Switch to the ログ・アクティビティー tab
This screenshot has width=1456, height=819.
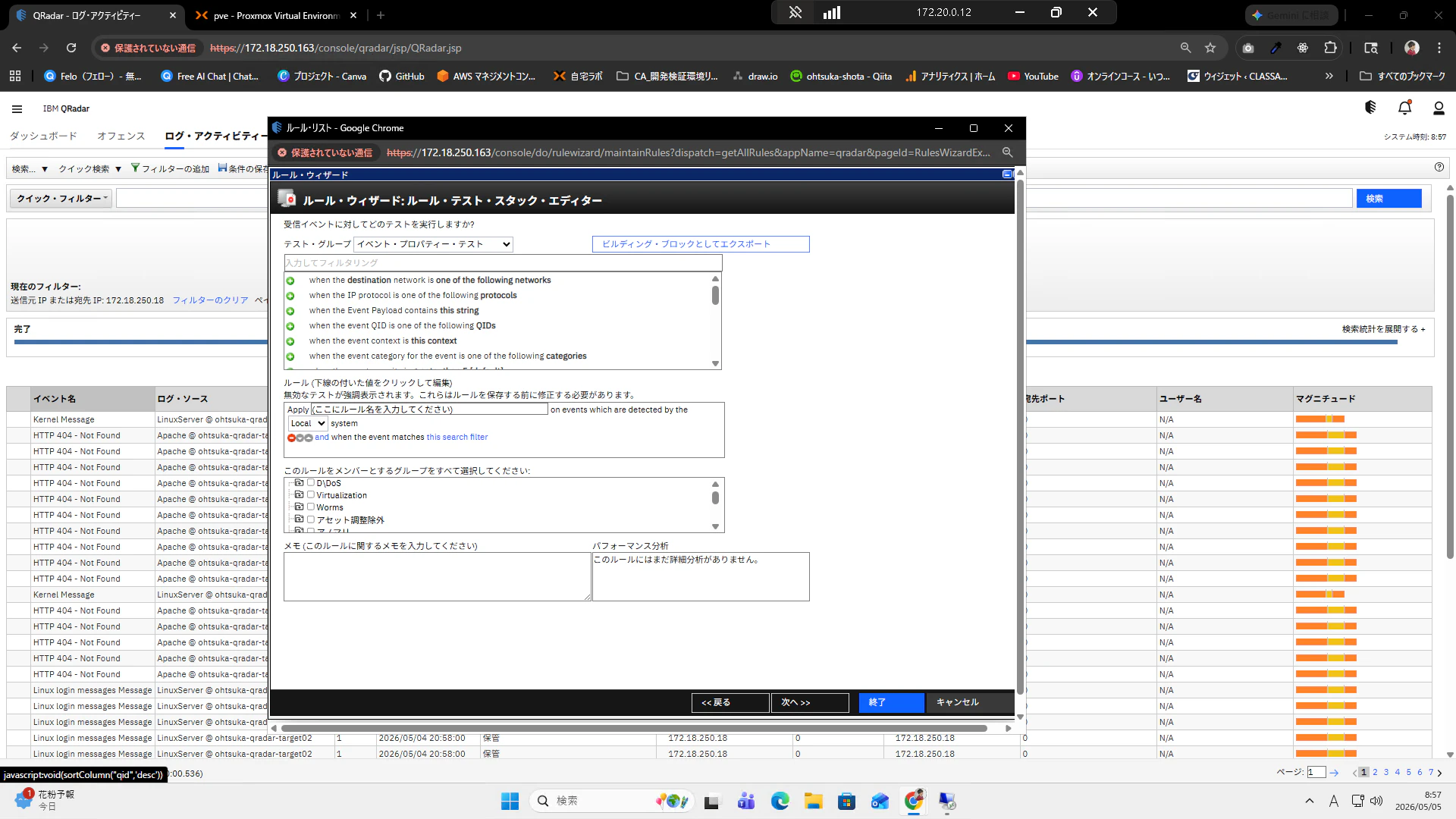click(215, 136)
